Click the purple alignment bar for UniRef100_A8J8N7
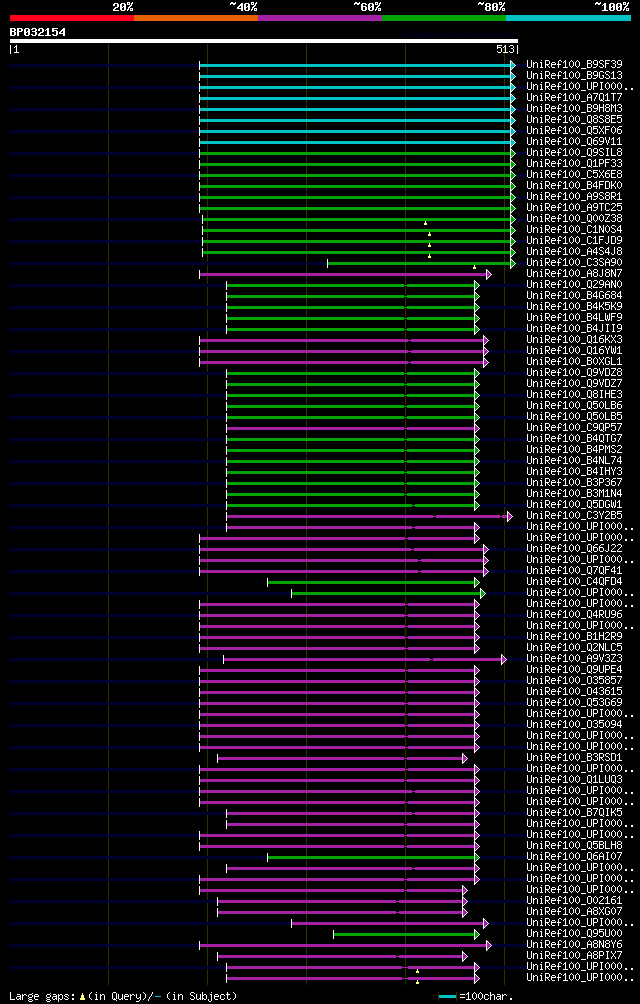 [x=346, y=274]
